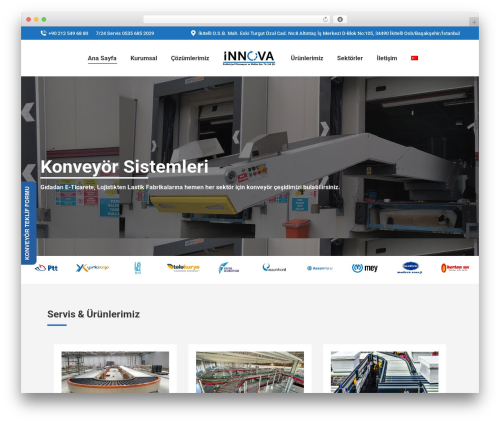Click the Servis & Ürünlerimiz section heading
The height and width of the screenshot is (423, 500).
tap(93, 314)
